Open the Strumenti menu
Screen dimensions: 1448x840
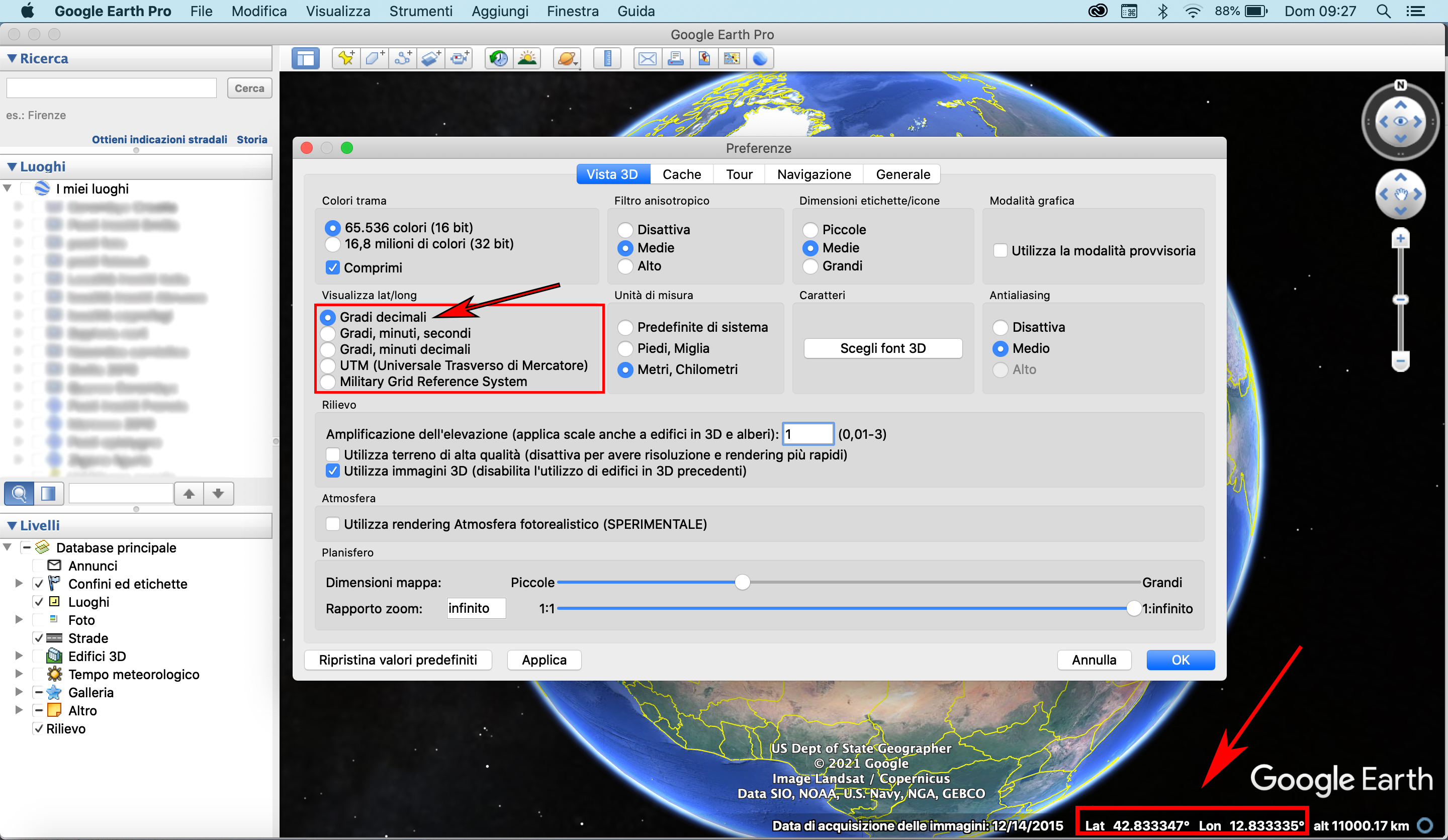421,11
